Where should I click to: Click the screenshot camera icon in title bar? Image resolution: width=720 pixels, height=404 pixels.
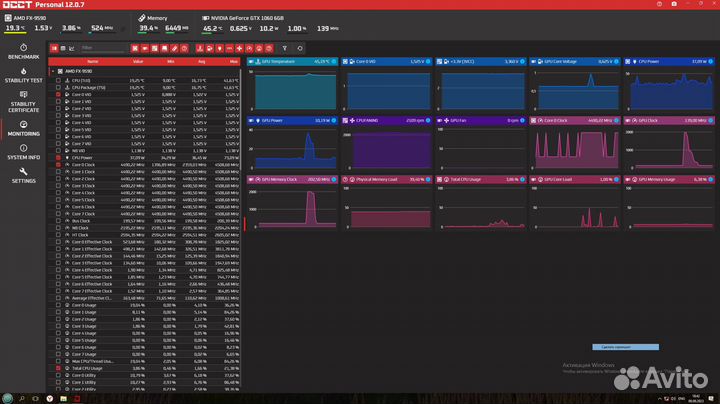coord(674,4)
